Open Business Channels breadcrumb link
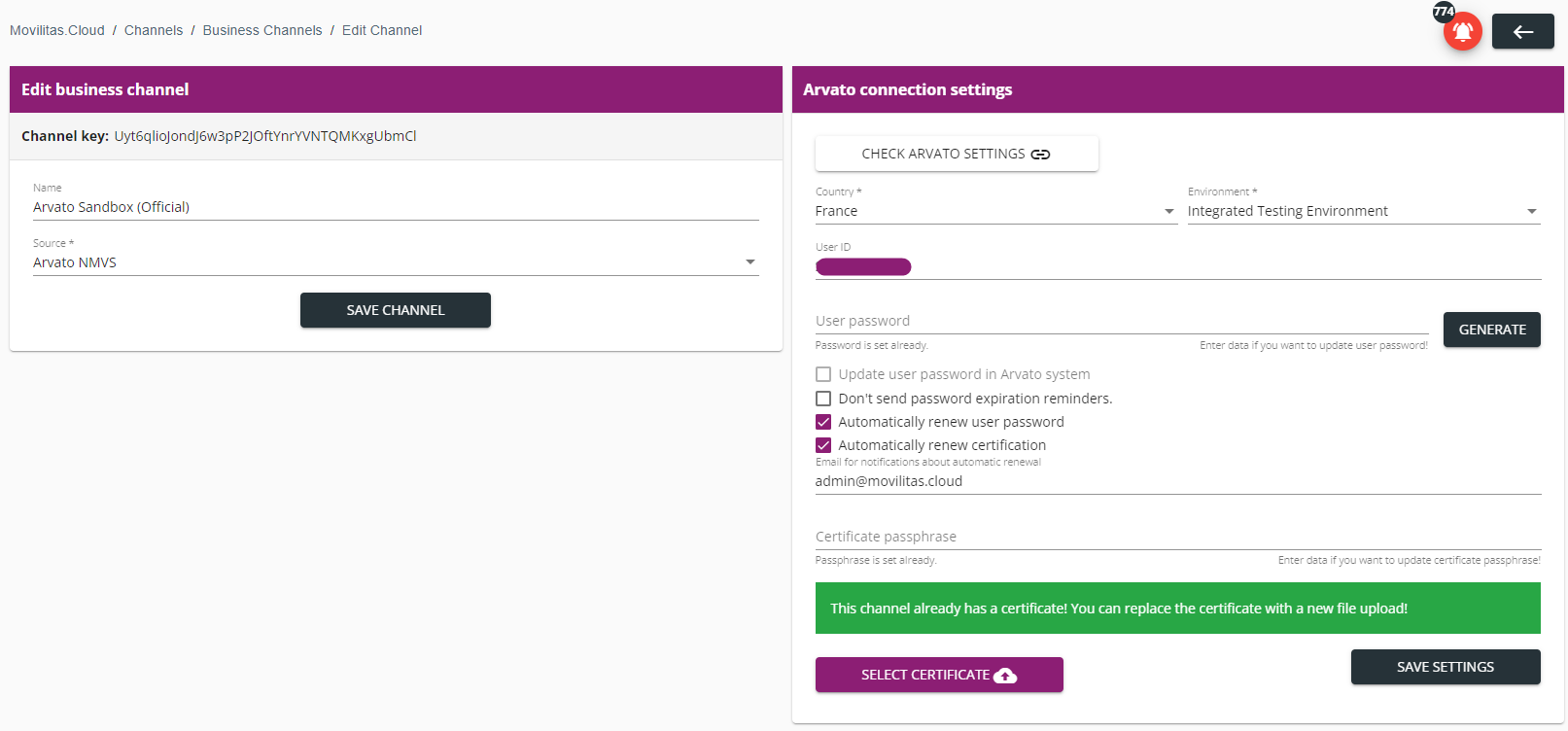The image size is (1568, 731). (262, 30)
